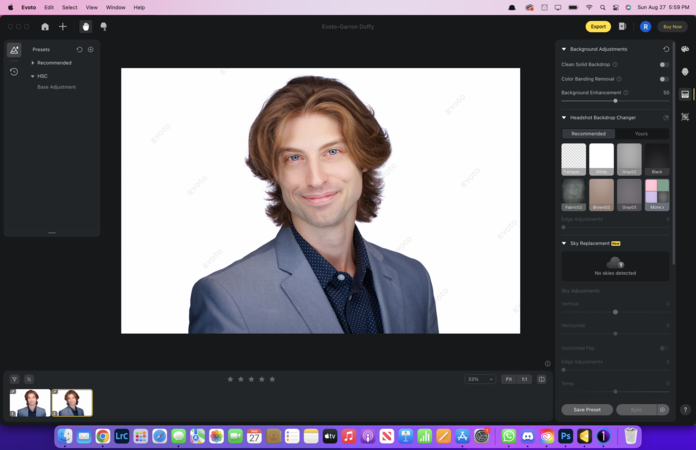696x450 pixels.
Task: Open the color adjustments palette icon
Action: click(685, 49)
